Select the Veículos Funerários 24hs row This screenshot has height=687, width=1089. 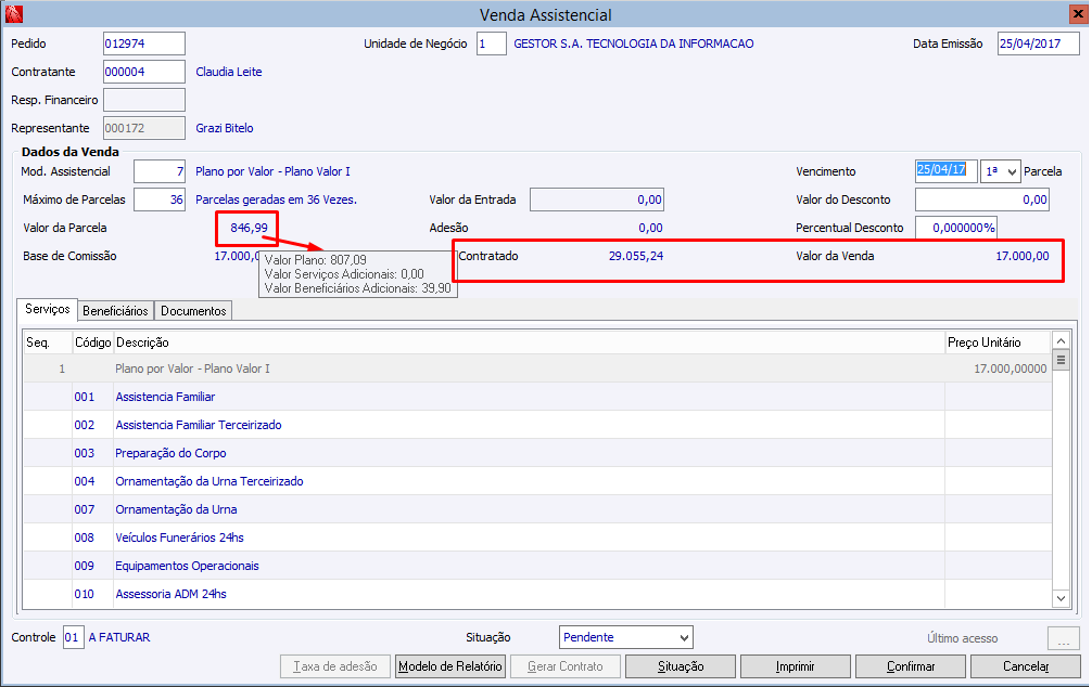coord(538,537)
